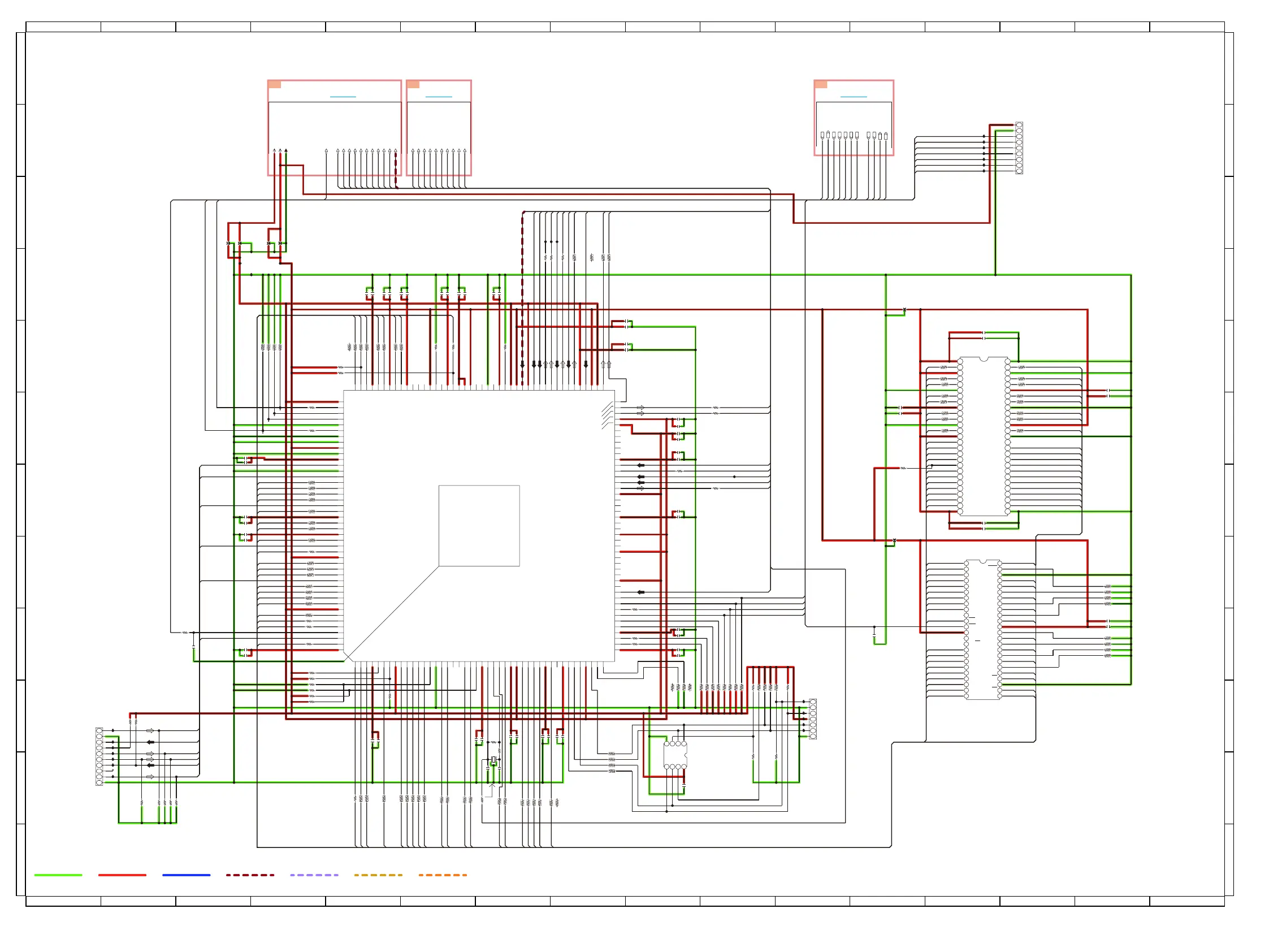Click the solid green legend line
This screenshot has height=952, width=1282.
coord(58,875)
